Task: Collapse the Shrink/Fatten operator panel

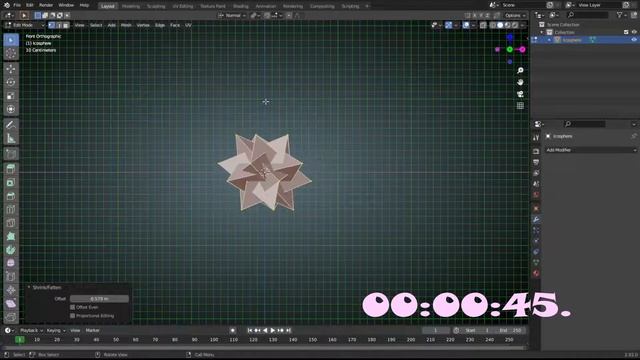Action: tap(29, 287)
